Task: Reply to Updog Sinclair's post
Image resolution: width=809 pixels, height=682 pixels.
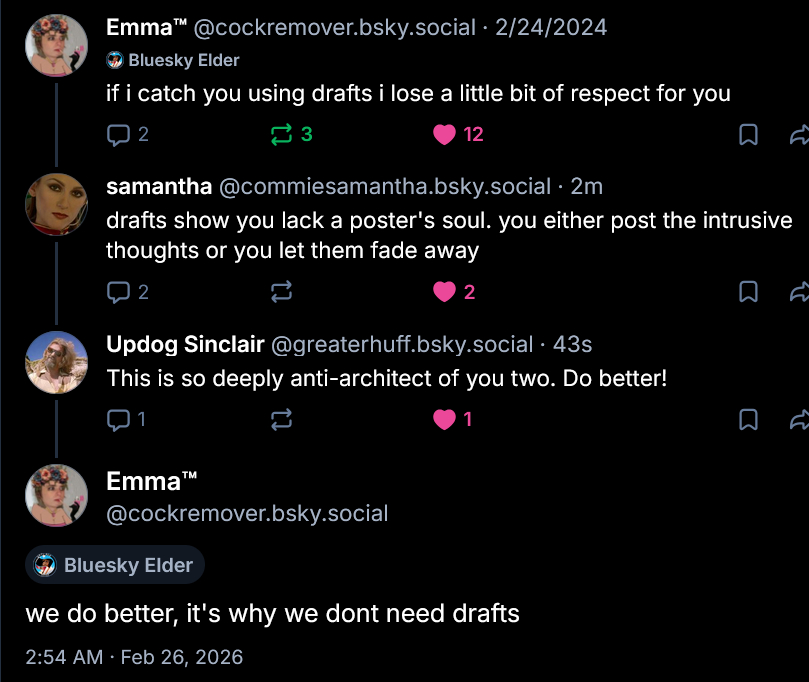Action: [118, 420]
